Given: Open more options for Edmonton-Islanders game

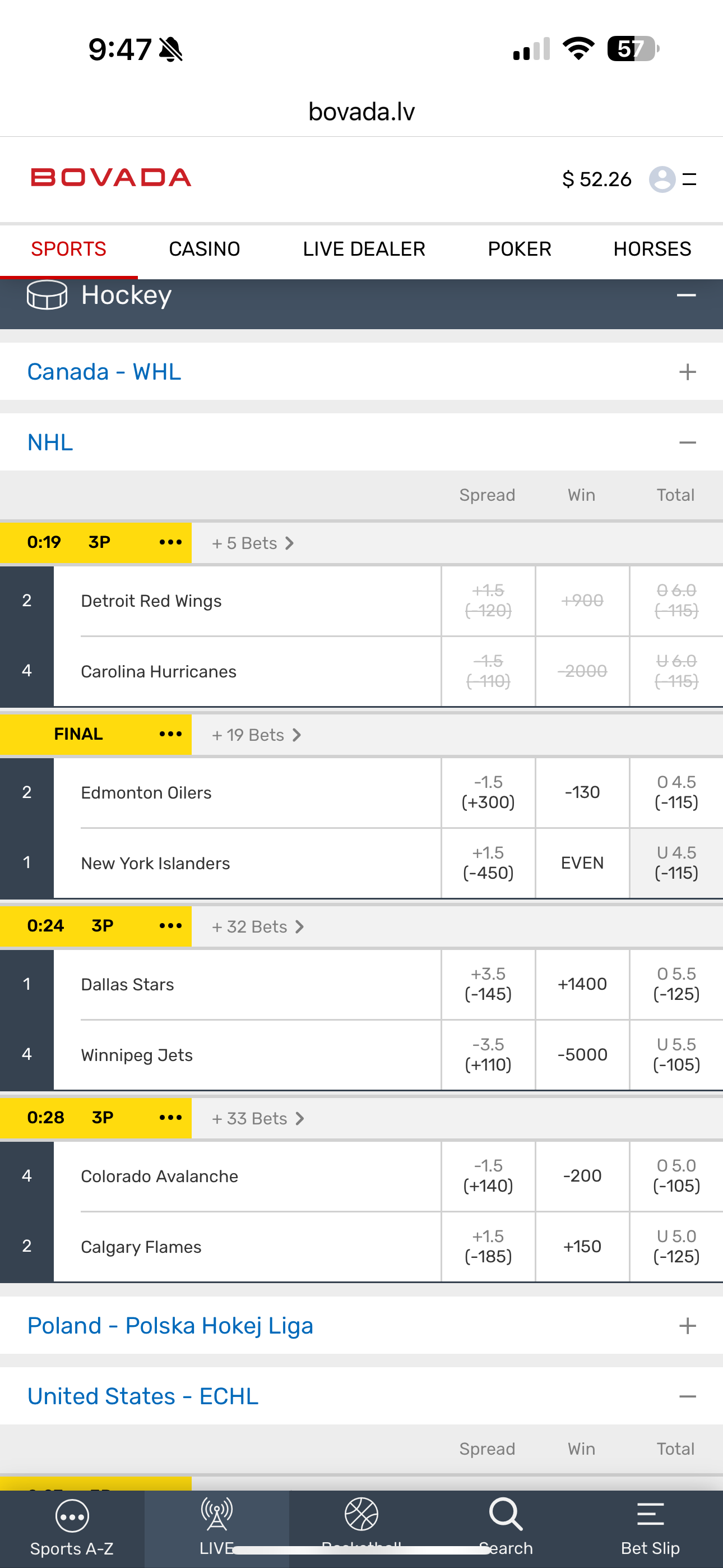Looking at the screenshot, I should click(170, 734).
